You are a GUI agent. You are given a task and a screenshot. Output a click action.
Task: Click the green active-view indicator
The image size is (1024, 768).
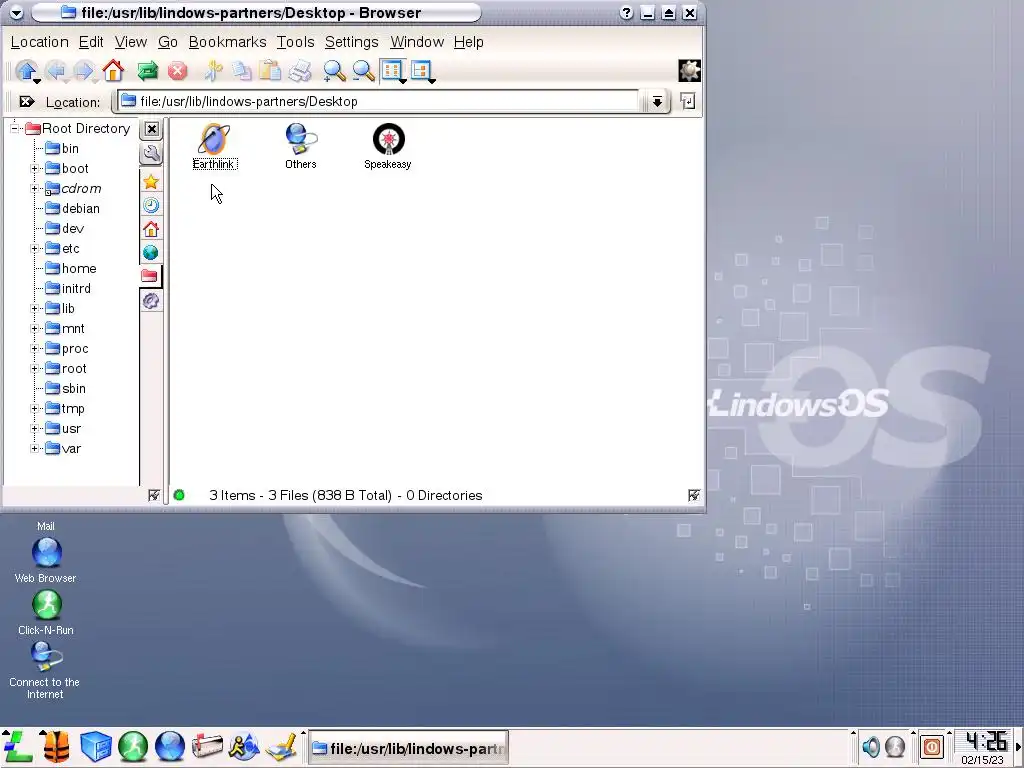click(179, 495)
